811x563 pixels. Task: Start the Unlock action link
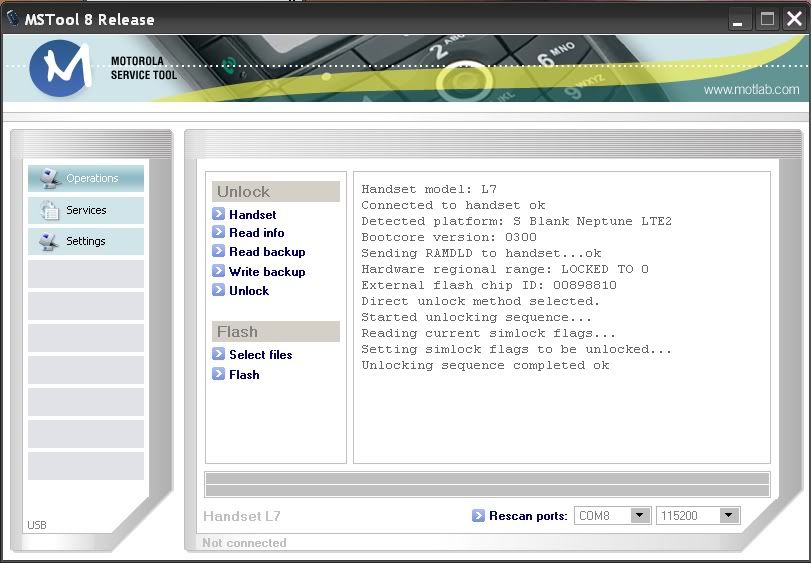pyautogui.click(x=249, y=291)
